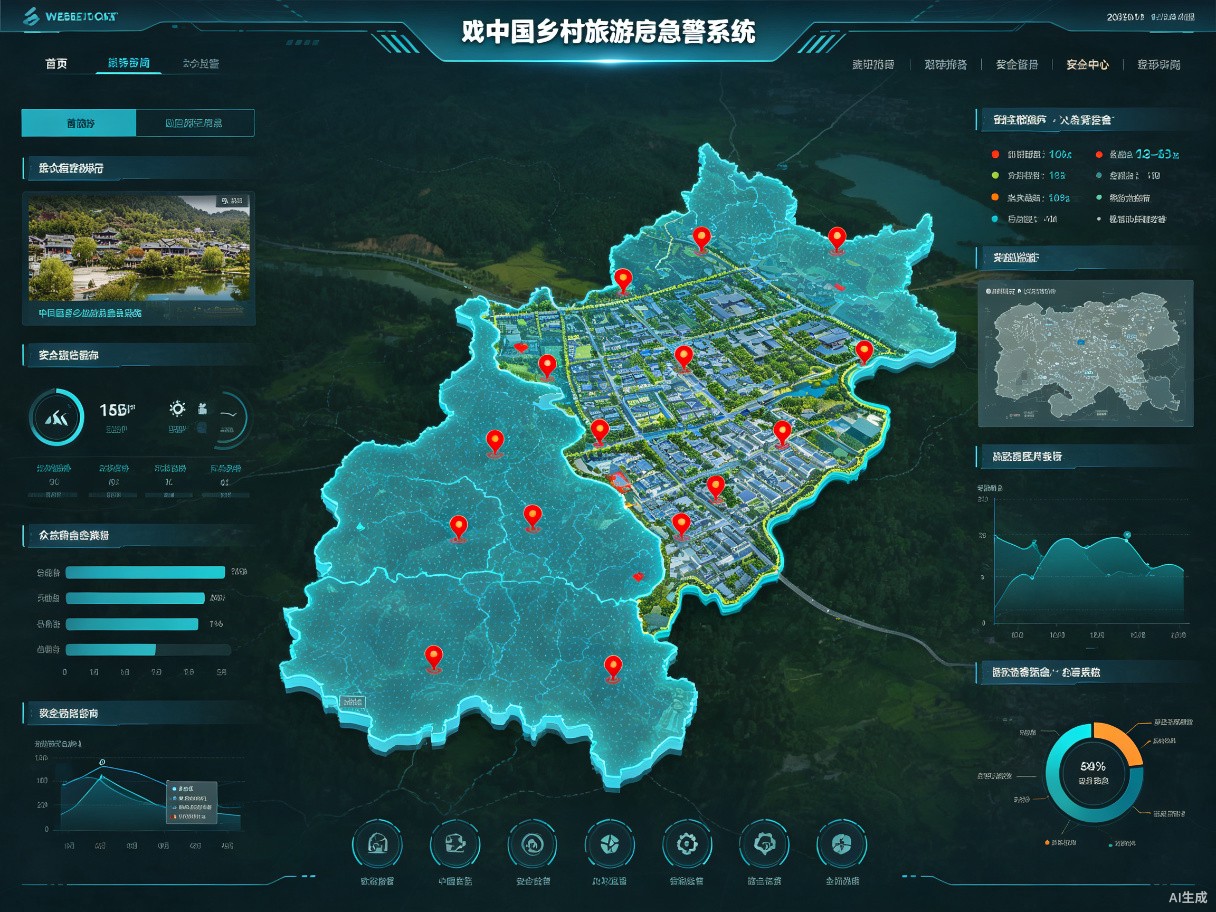The width and height of the screenshot is (1216, 912).
Task: Open the village scenery photo
Action: click(x=138, y=246)
